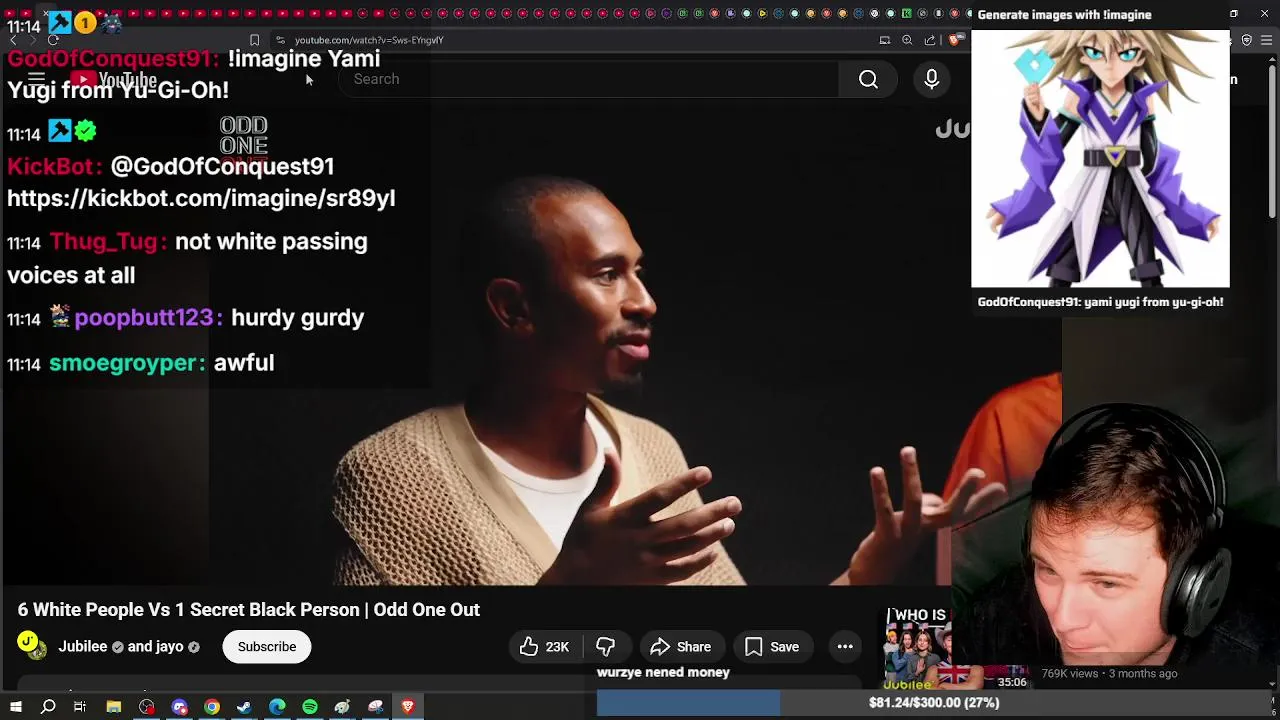Viewport: 1280px width, 720px height.
Task: Reload the page with the refresh icon
Action: (x=53, y=40)
